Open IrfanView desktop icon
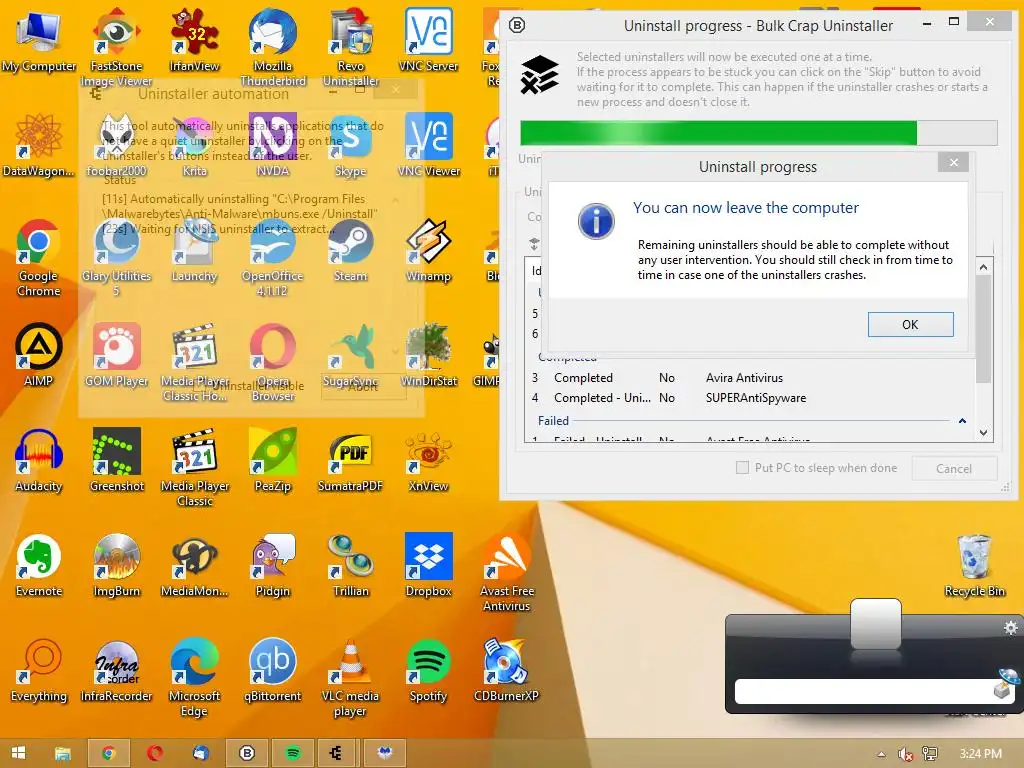Screen dimensions: 1024x768 pos(195,40)
